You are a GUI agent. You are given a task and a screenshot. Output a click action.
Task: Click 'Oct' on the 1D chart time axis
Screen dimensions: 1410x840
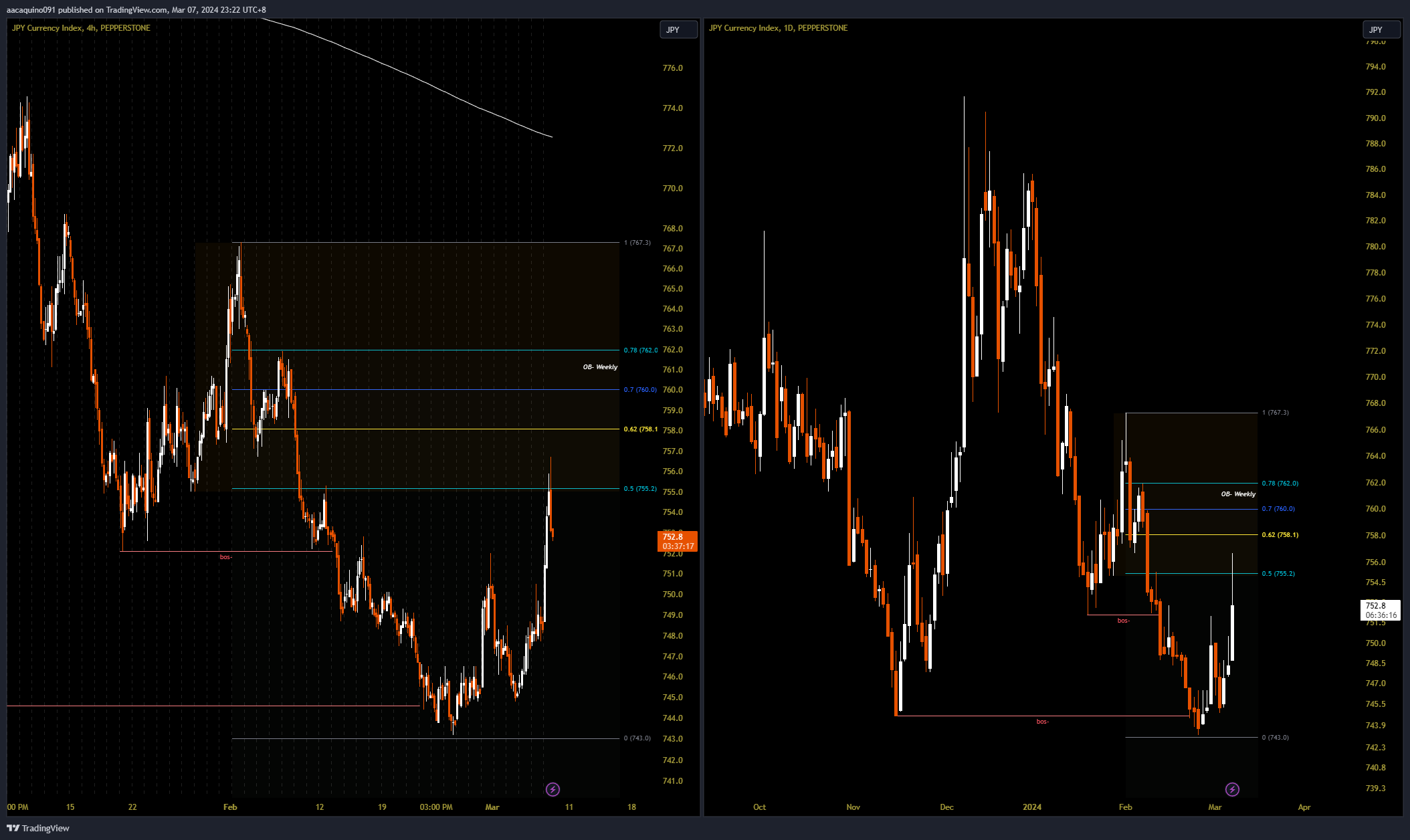coord(759,807)
